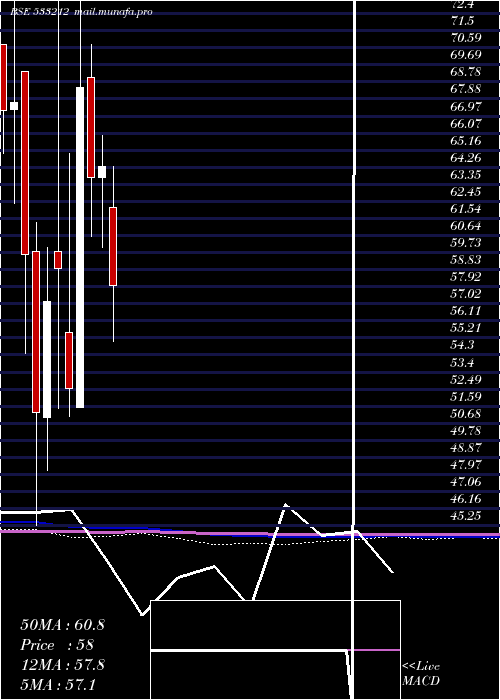Click the 56.11 axis label
This screenshot has height=700, width=500.
(466, 311)
